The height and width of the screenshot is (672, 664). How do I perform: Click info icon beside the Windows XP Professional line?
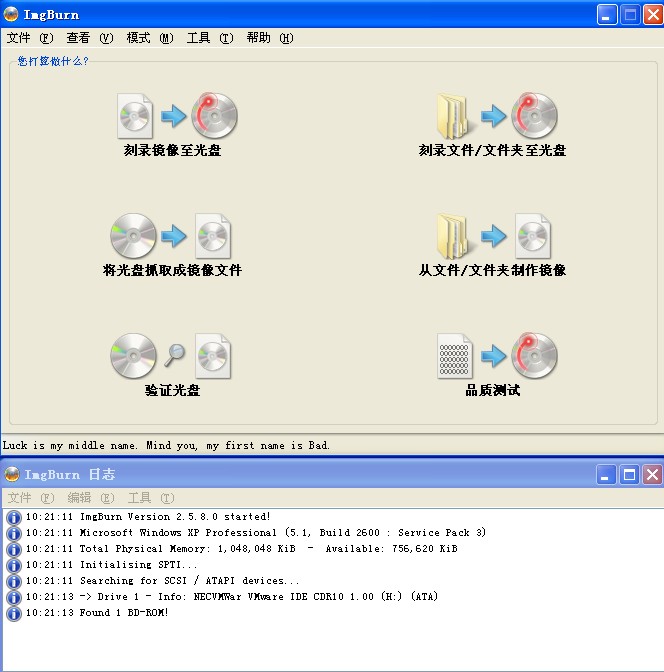coord(14,534)
